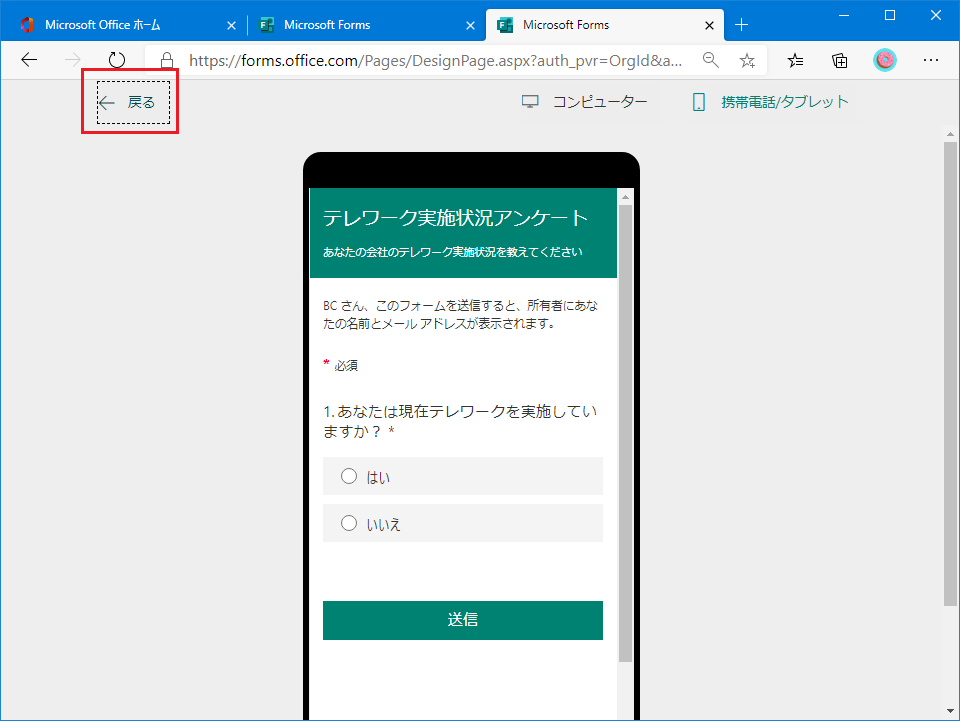Open the Collections icon
Viewport: 960px width, 721px height.
pos(839,60)
